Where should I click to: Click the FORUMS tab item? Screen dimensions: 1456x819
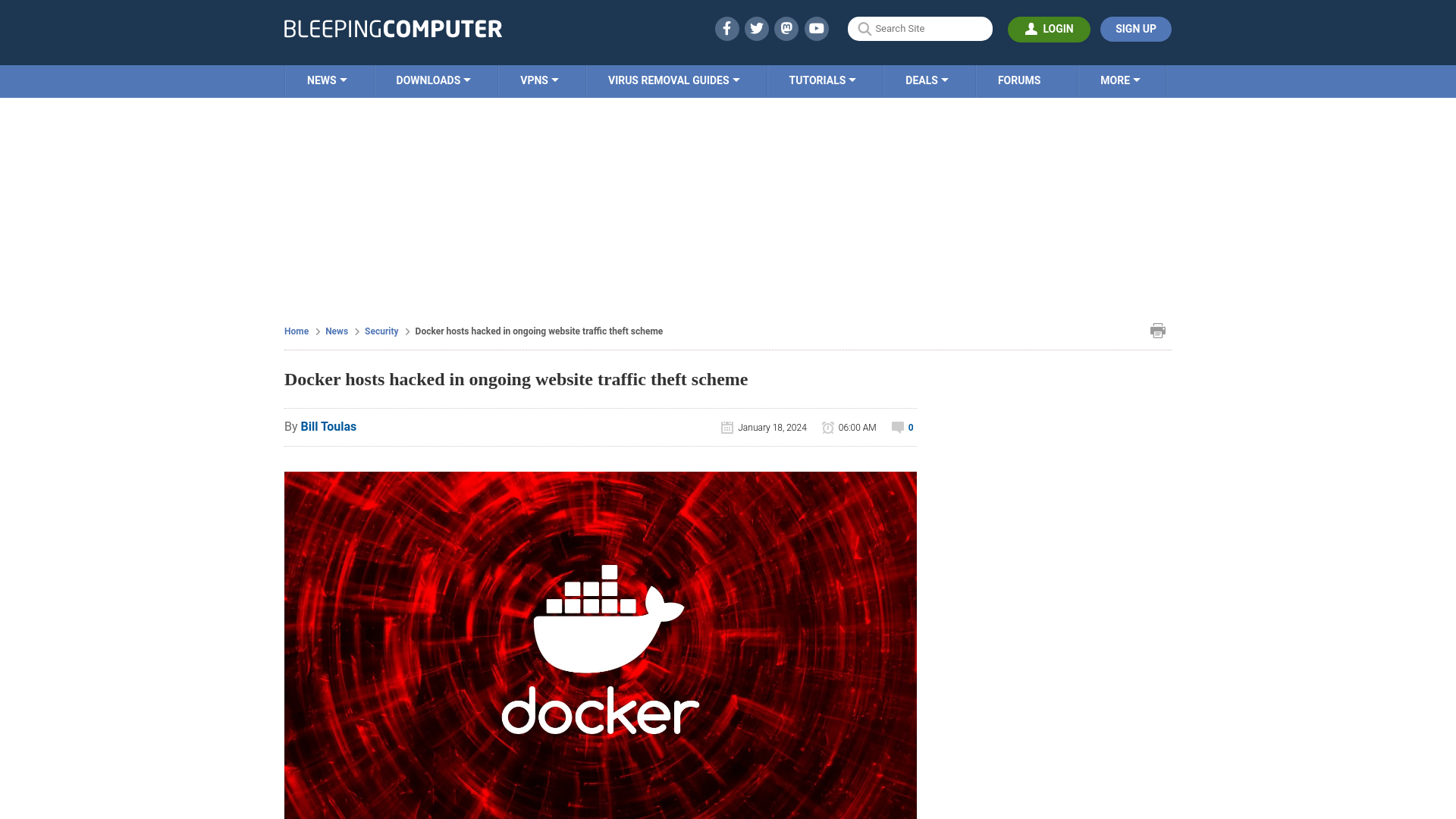1019,80
